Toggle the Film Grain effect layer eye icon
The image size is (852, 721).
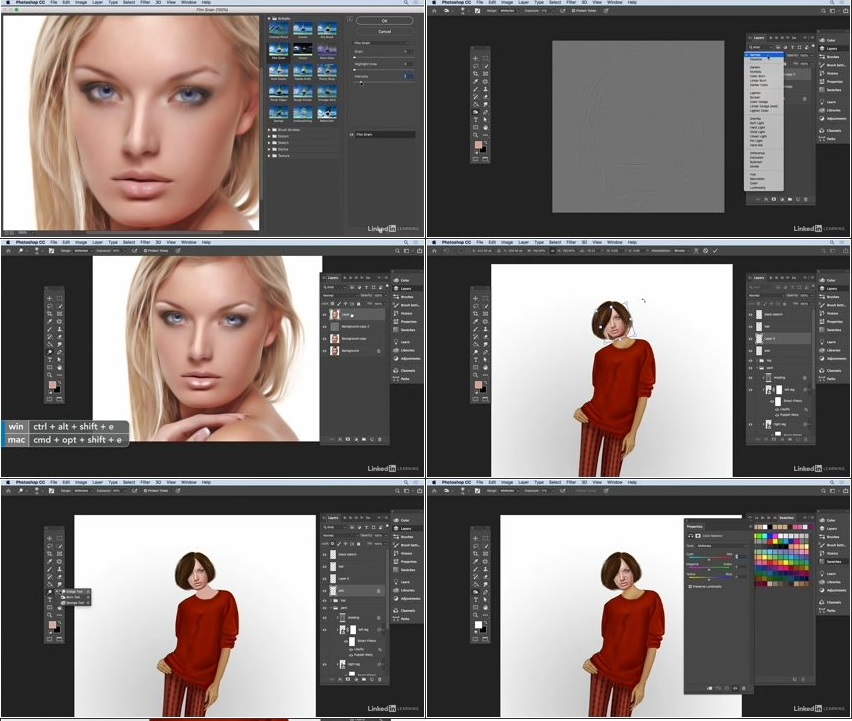pos(353,134)
